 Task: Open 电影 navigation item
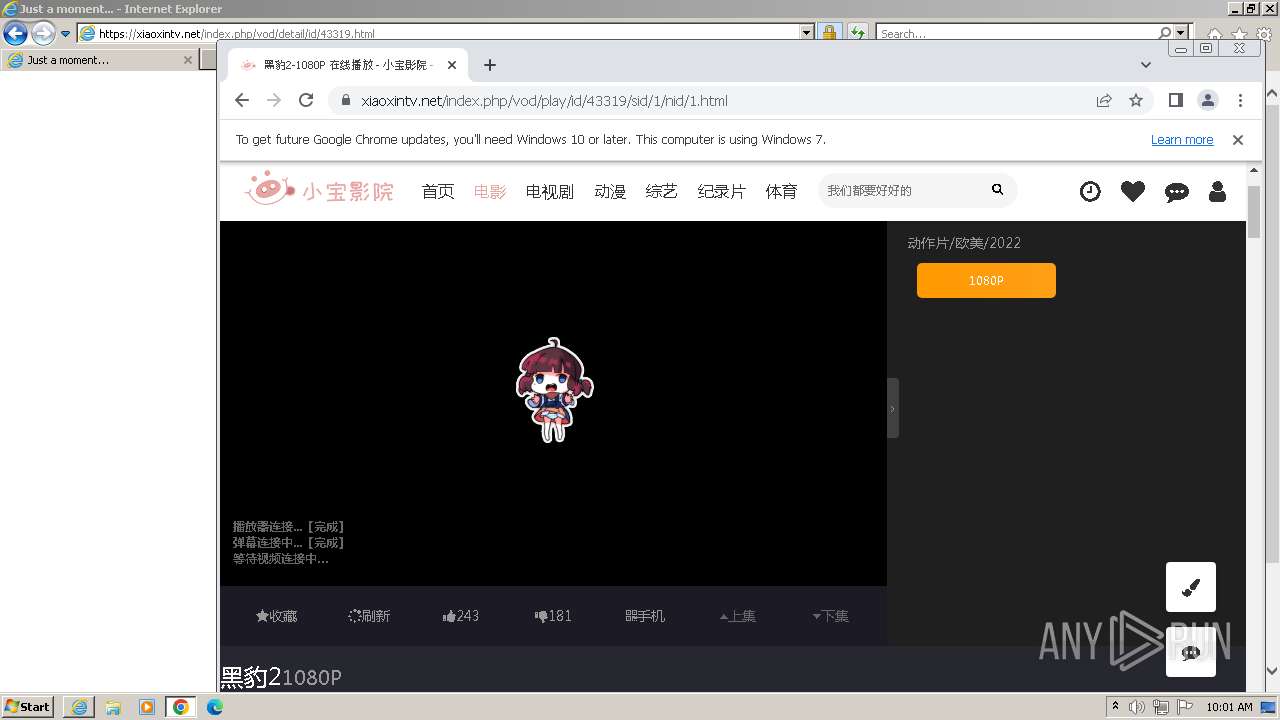(x=490, y=191)
